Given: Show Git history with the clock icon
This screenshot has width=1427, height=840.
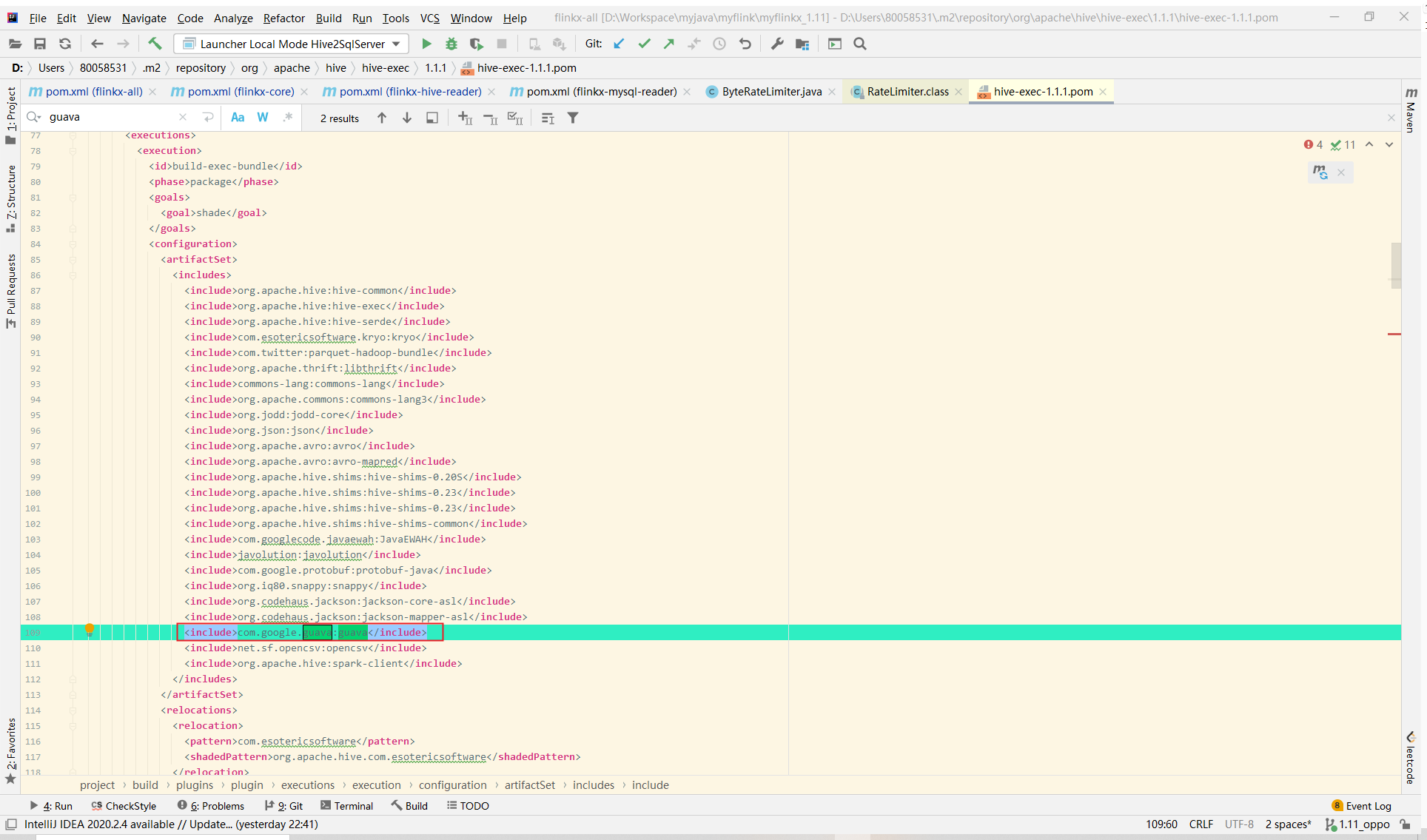Looking at the screenshot, I should (x=719, y=44).
